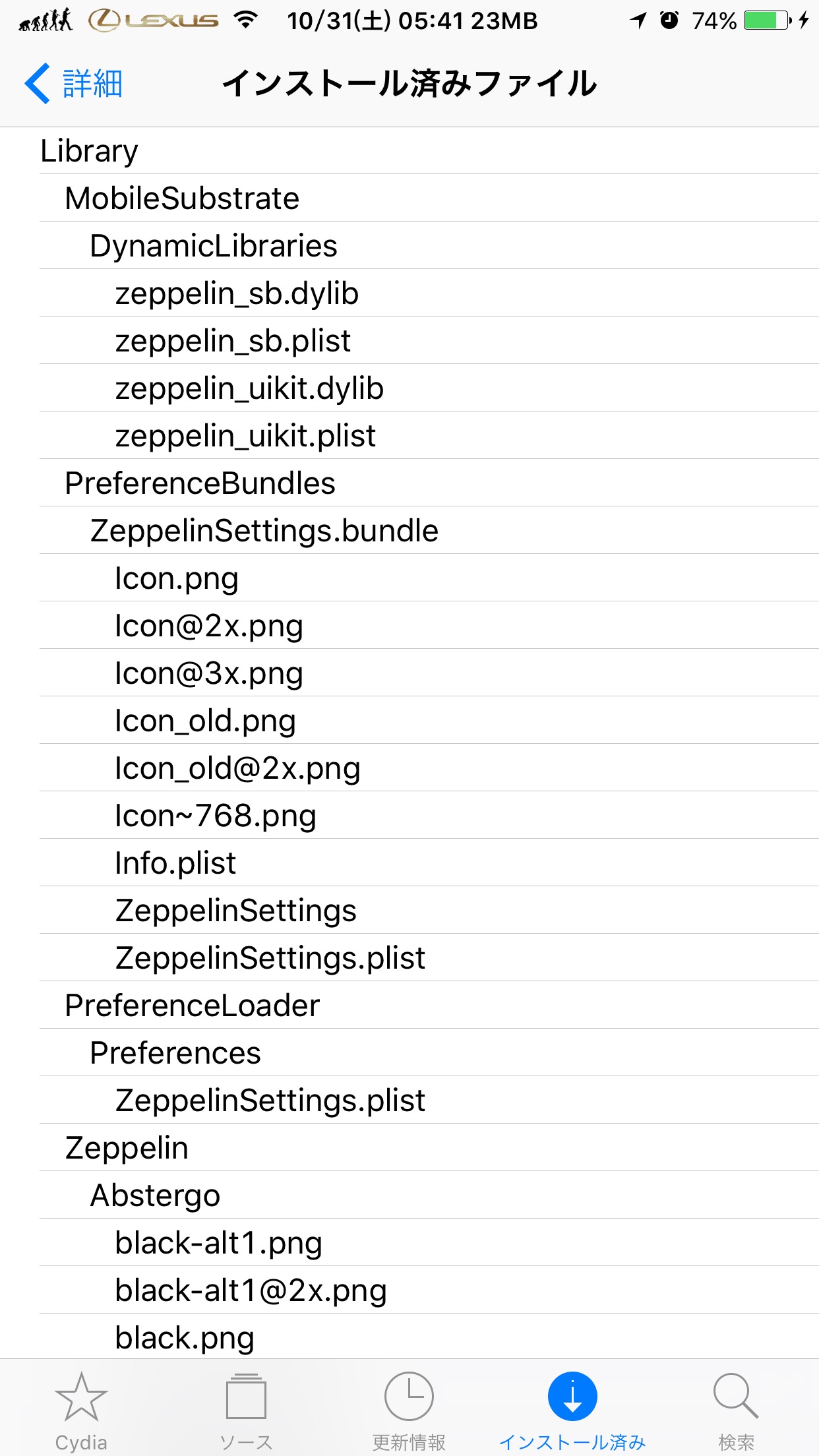The height and width of the screenshot is (1456, 819).
Task: Go back using the blue chevron icon
Action: click(38, 84)
